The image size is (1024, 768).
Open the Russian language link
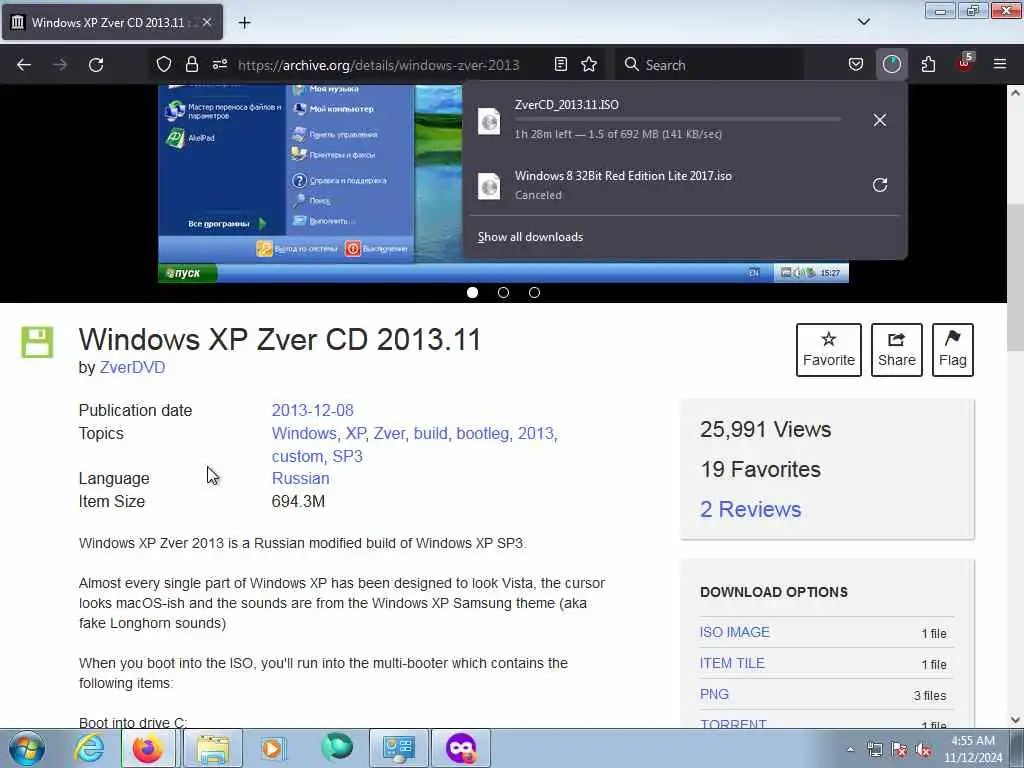300,479
